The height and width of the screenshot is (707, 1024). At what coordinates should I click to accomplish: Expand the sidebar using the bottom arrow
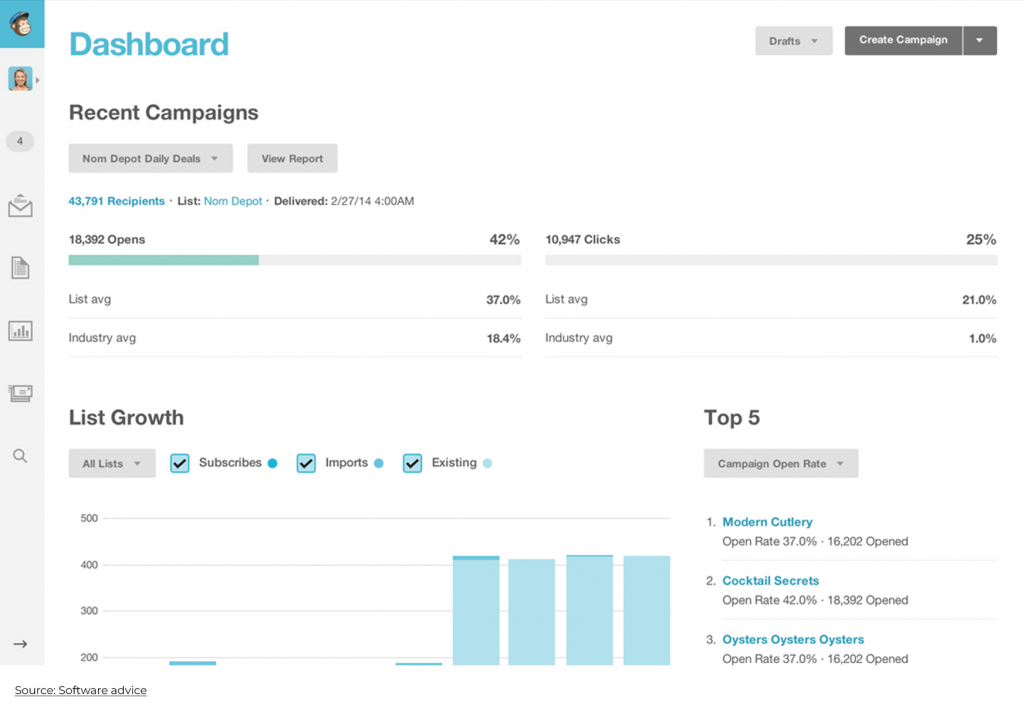(x=20, y=644)
